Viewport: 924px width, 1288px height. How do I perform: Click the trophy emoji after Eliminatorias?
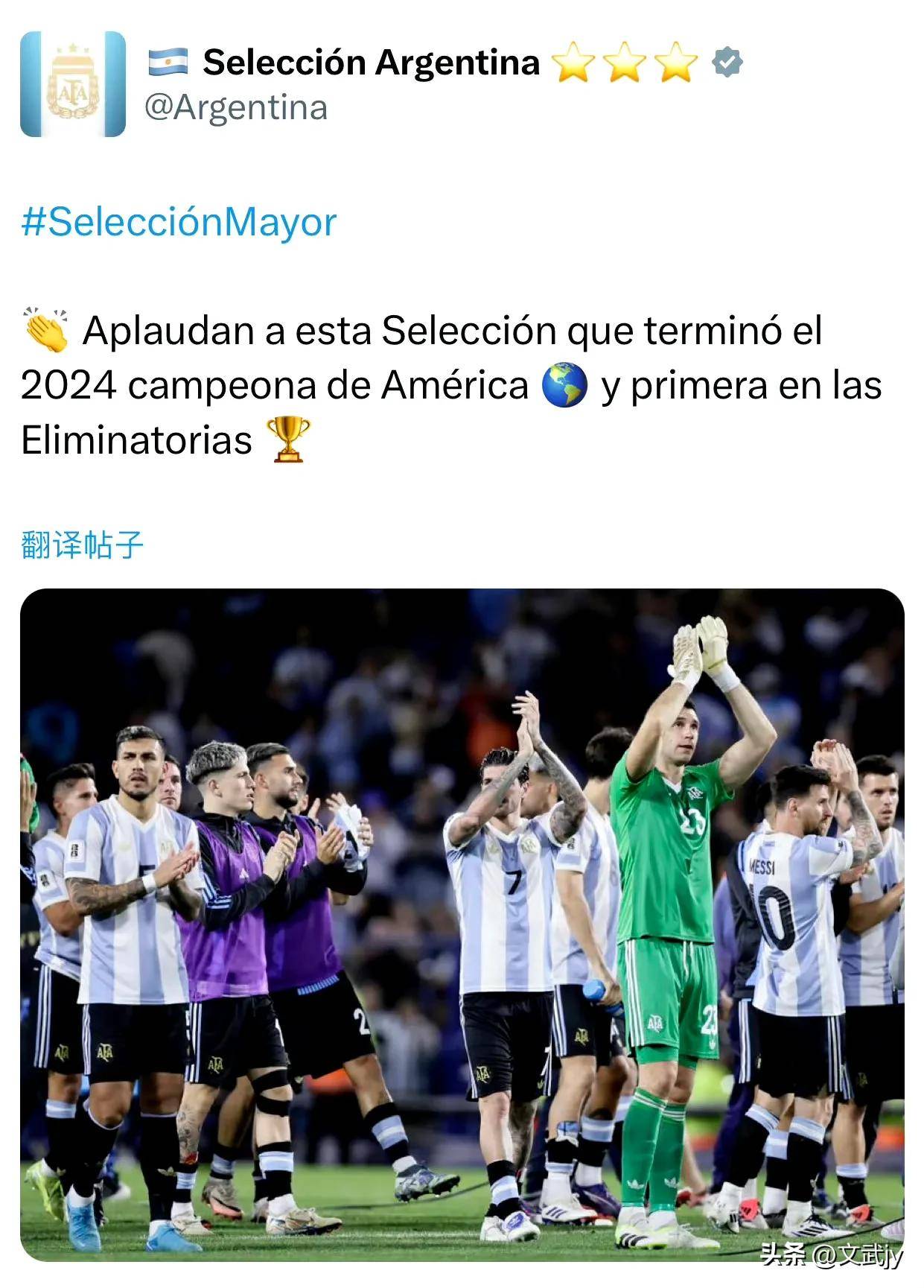(288, 440)
